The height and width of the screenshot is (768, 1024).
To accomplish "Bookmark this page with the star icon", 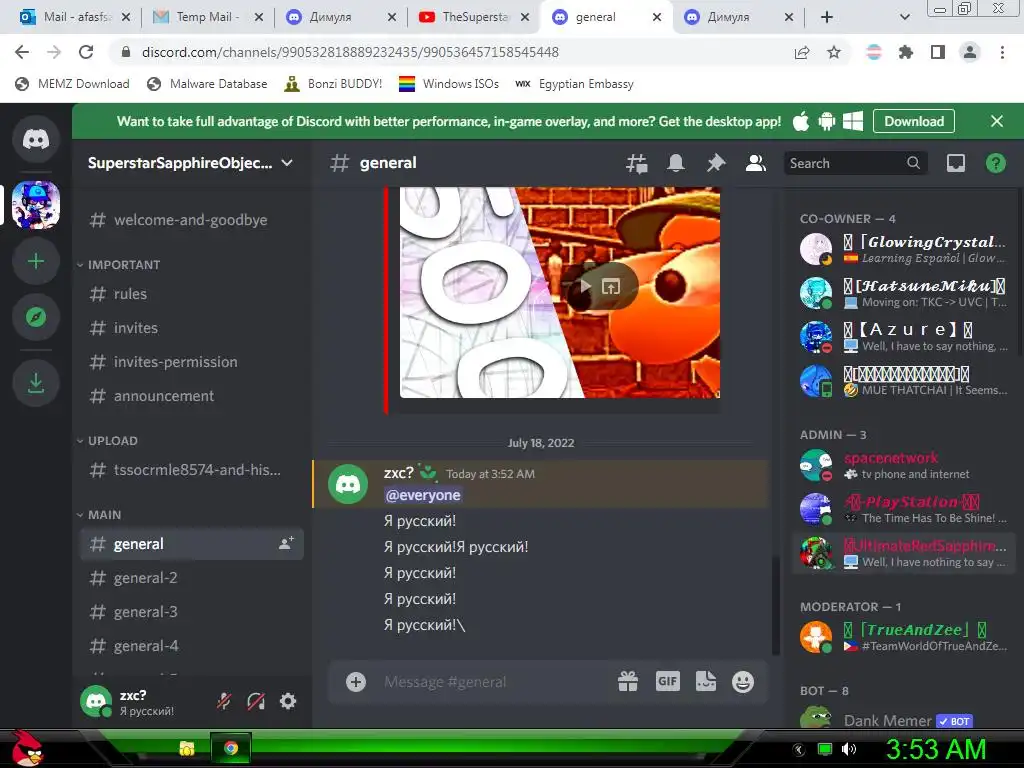I will 834,52.
